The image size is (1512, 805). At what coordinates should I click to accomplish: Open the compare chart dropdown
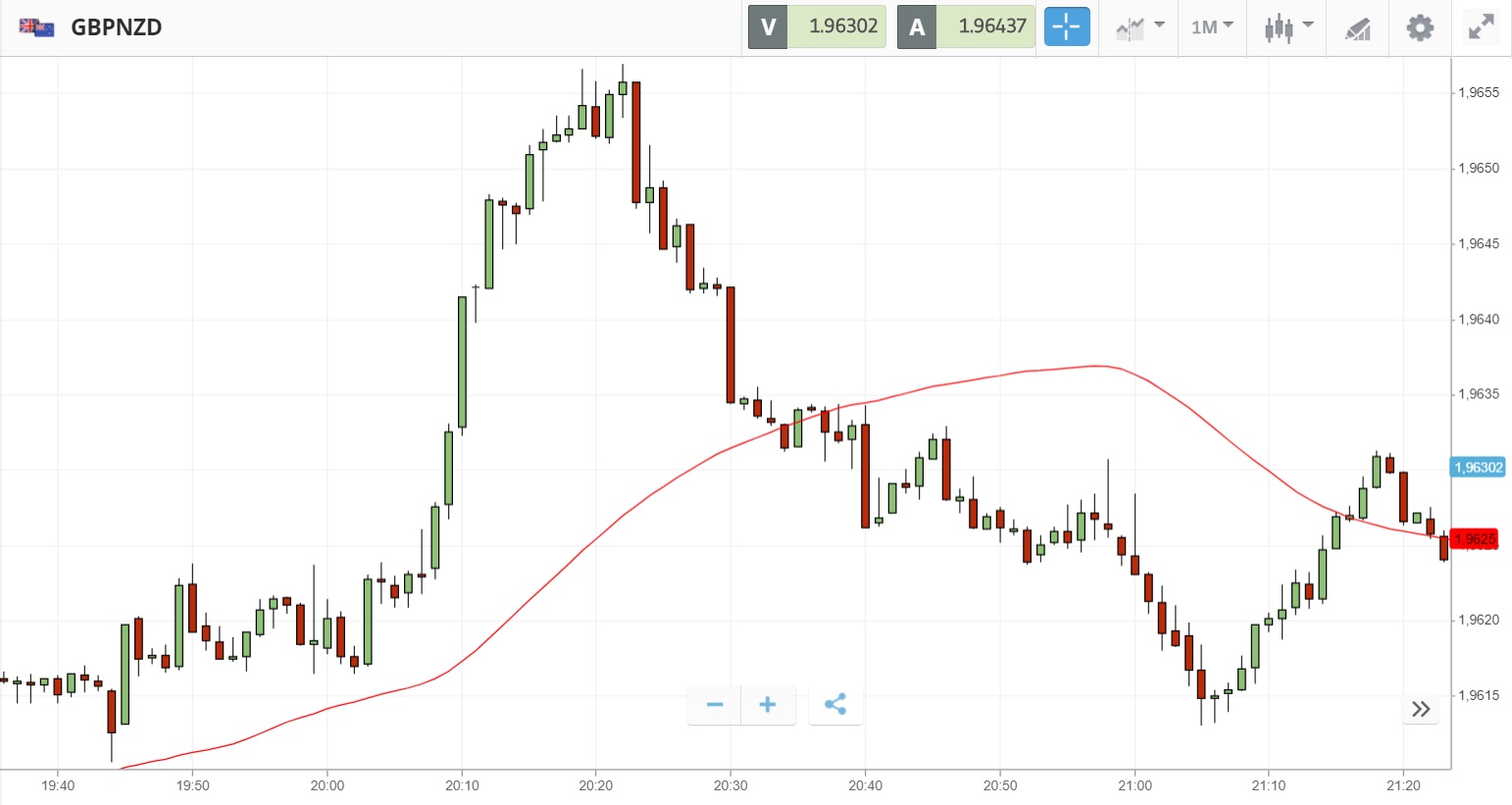1139,26
